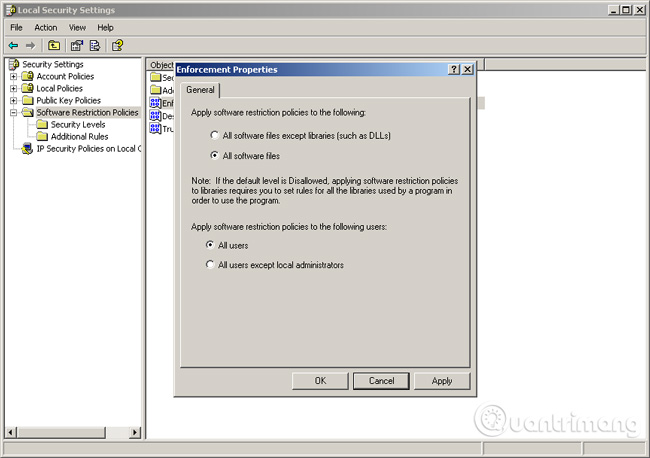
Task: Click the Software Restriction Policies folder icon
Action: pyautogui.click(x=28, y=112)
